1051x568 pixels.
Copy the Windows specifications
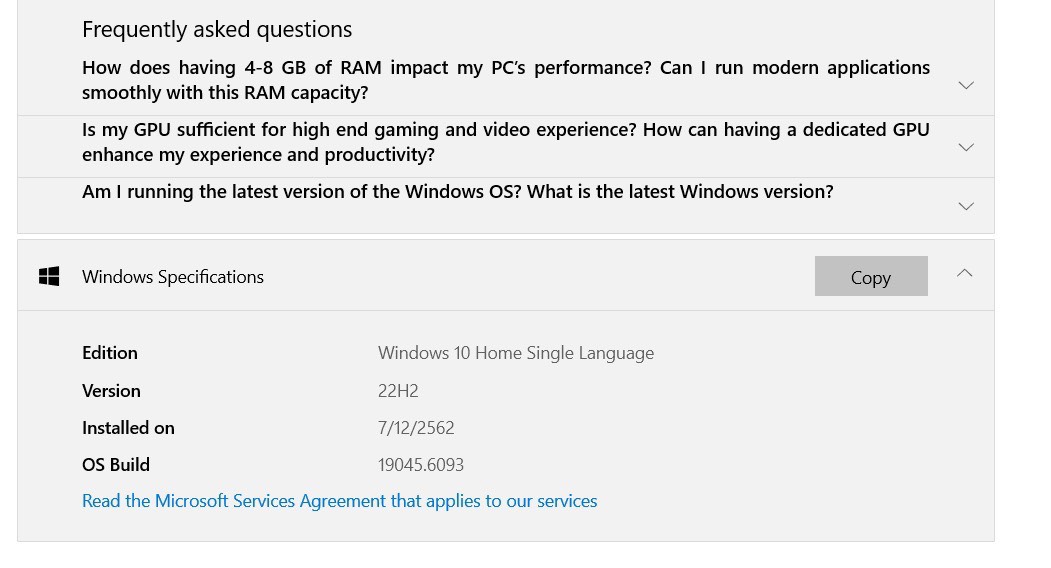click(870, 277)
